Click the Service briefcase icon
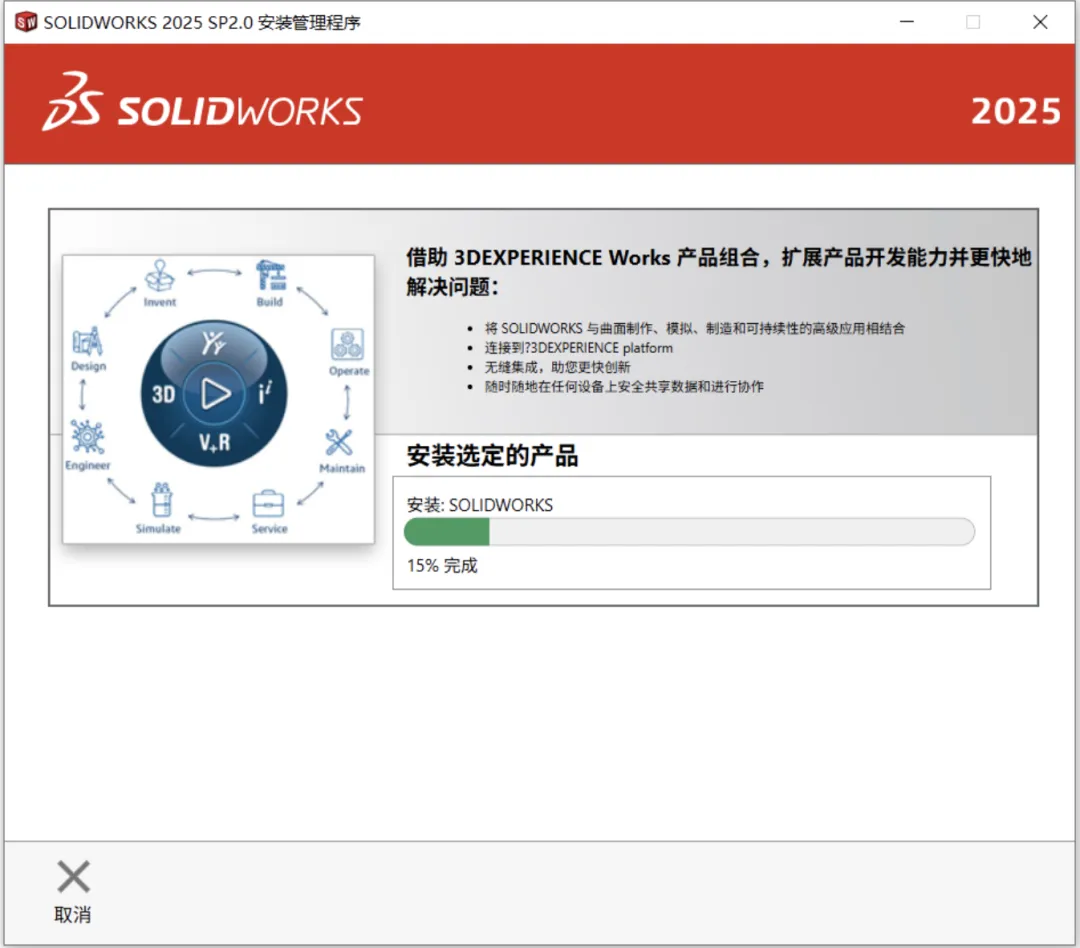The width and height of the screenshot is (1080, 948). coord(268,504)
